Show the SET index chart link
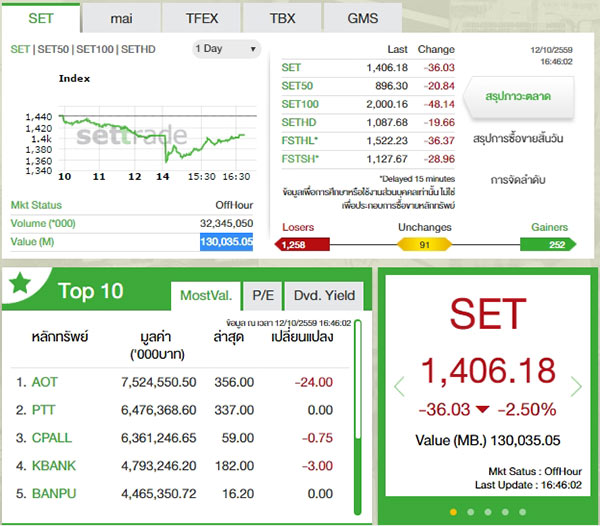The image size is (600, 526). (x=20, y=49)
